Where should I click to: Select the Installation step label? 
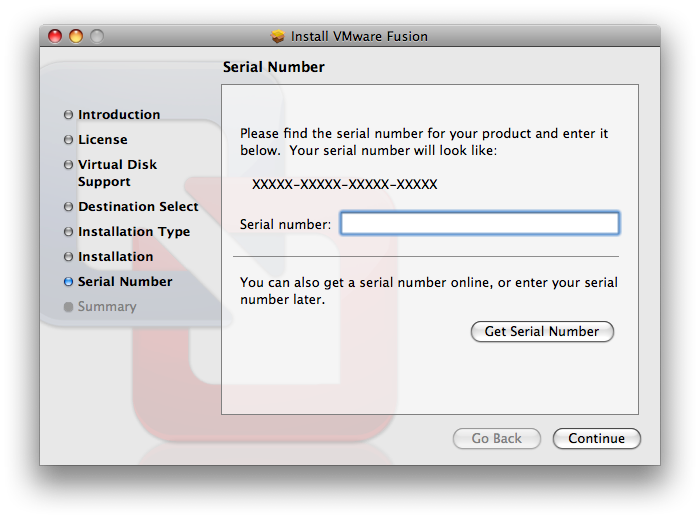tap(115, 257)
